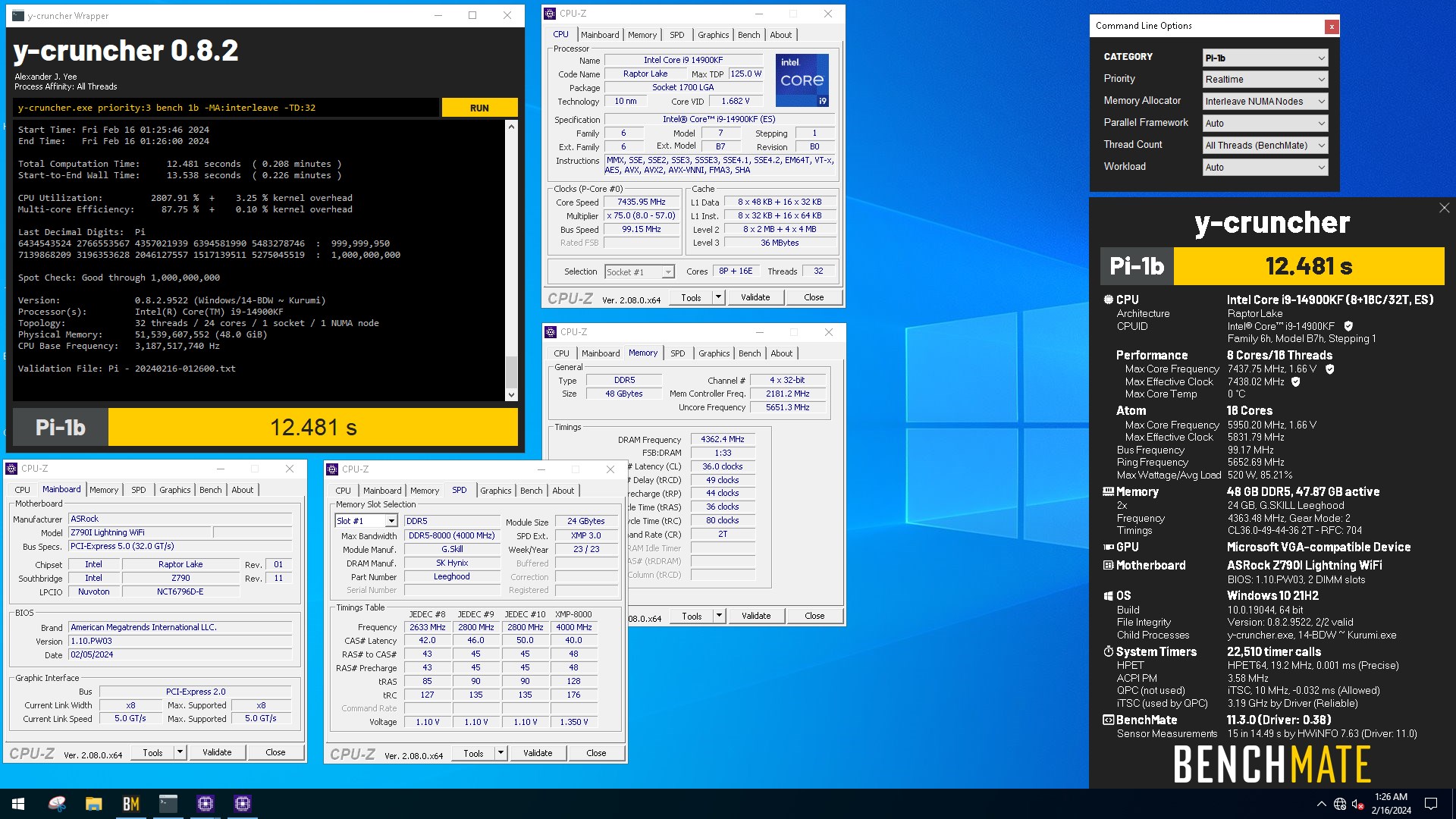This screenshot has width=1456, height=819.
Task: Expand Tools arrow in CPU tab window
Action: coord(718,297)
